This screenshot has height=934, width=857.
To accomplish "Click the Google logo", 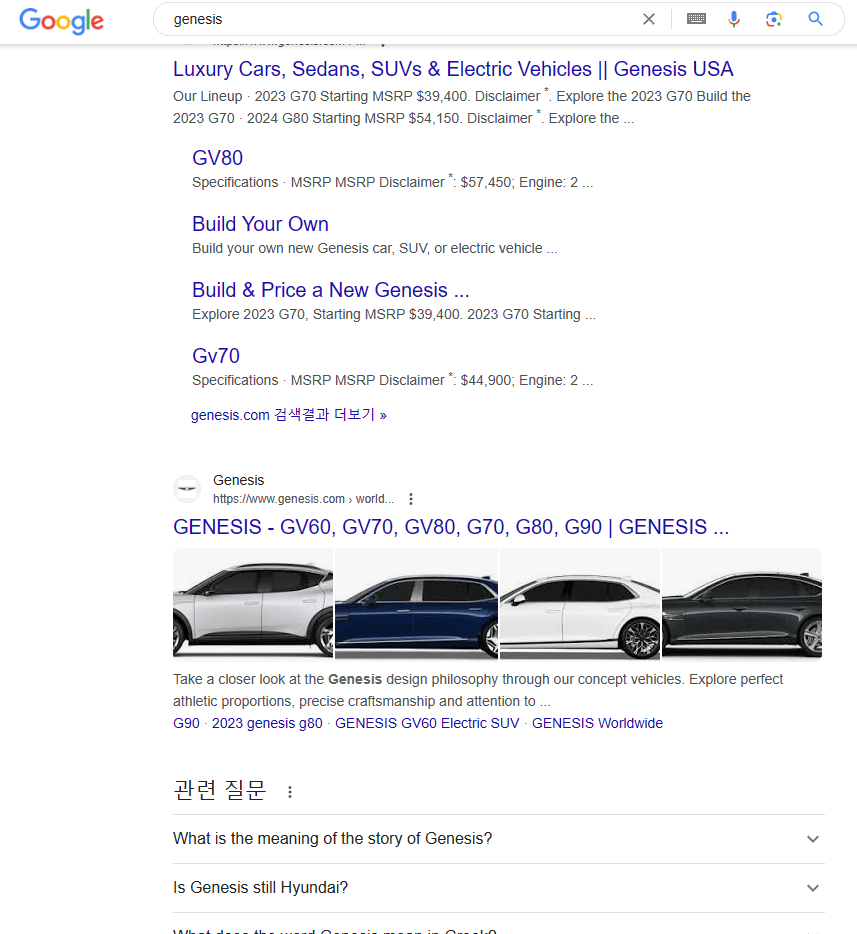I will pyautogui.click(x=61, y=22).
